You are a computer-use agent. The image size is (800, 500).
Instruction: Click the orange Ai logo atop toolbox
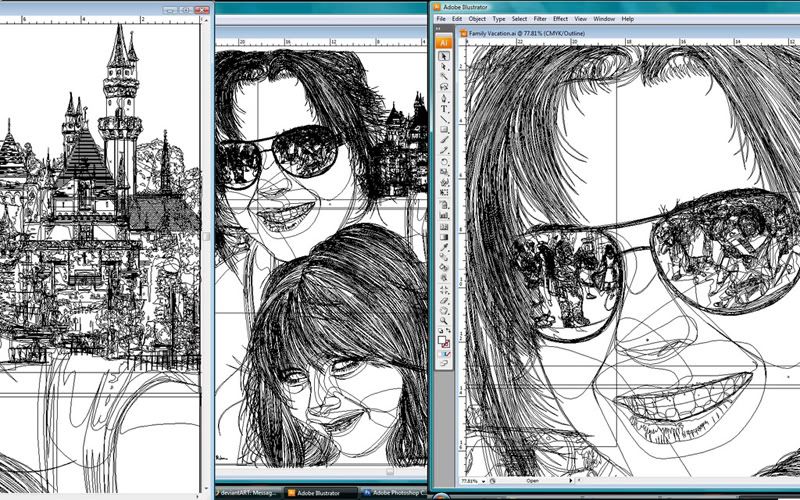pos(443,43)
